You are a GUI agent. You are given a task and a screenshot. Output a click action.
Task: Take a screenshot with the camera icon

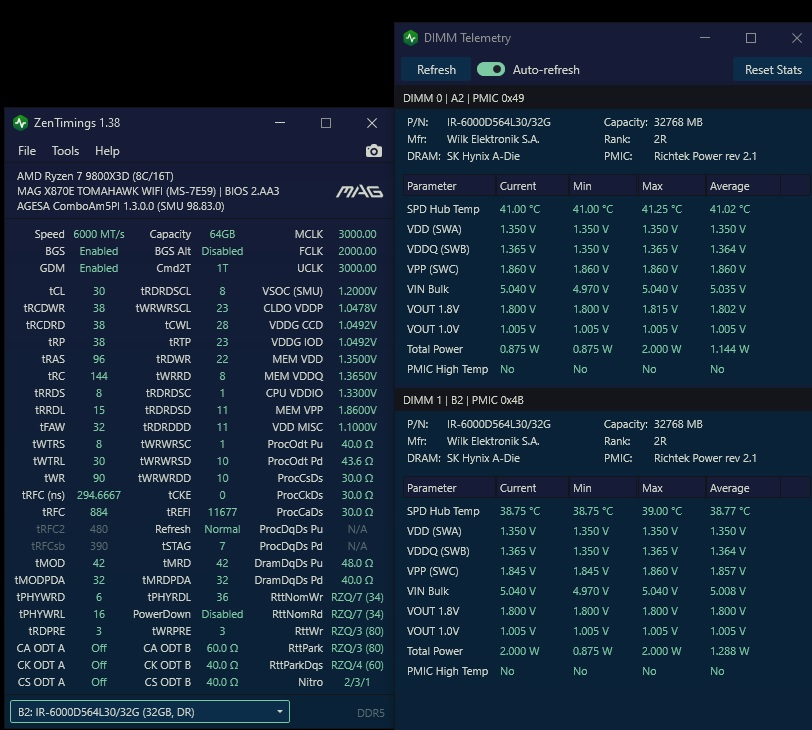373,151
